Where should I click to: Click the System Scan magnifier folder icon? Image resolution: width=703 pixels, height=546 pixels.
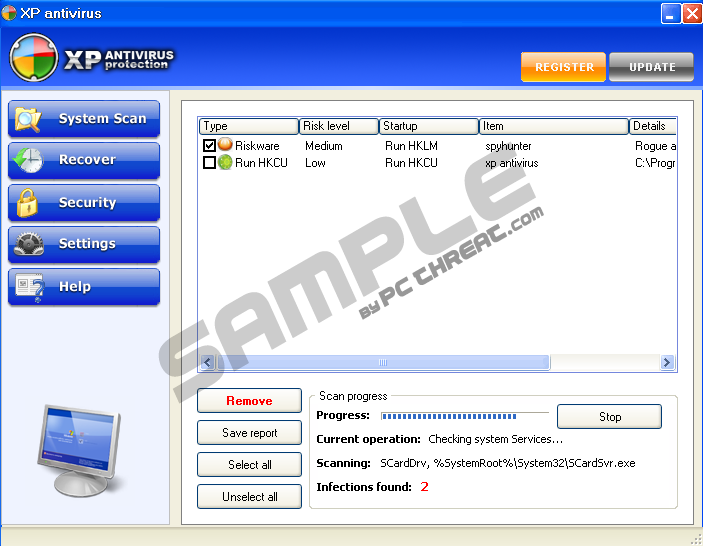point(28,120)
